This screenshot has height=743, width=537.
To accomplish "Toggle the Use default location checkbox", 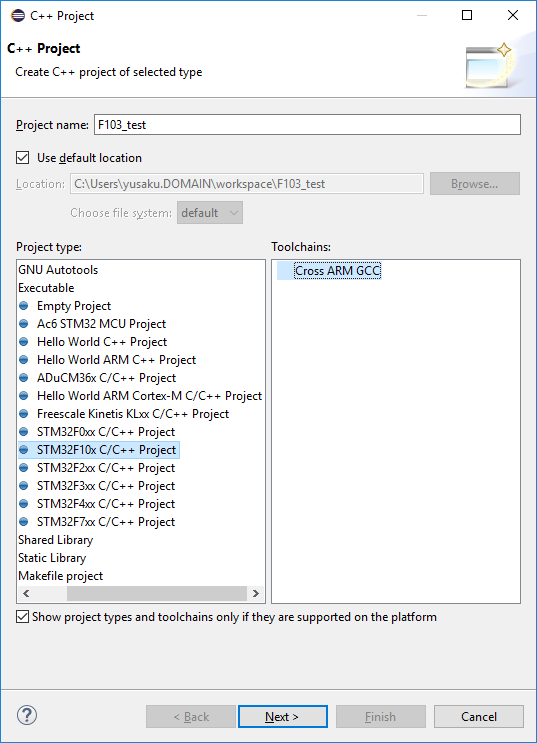I will [x=22, y=158].
